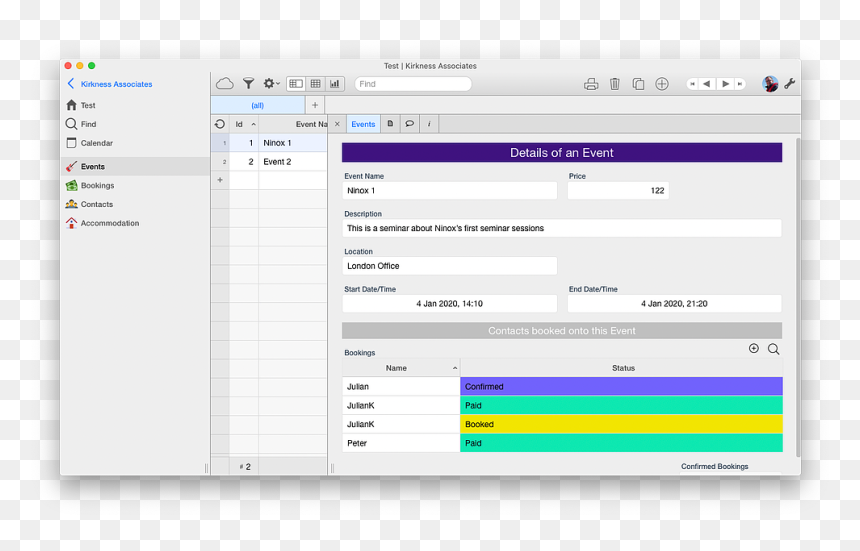
Task: Click Peter's green Paid status cell
Action: point(621,443)
